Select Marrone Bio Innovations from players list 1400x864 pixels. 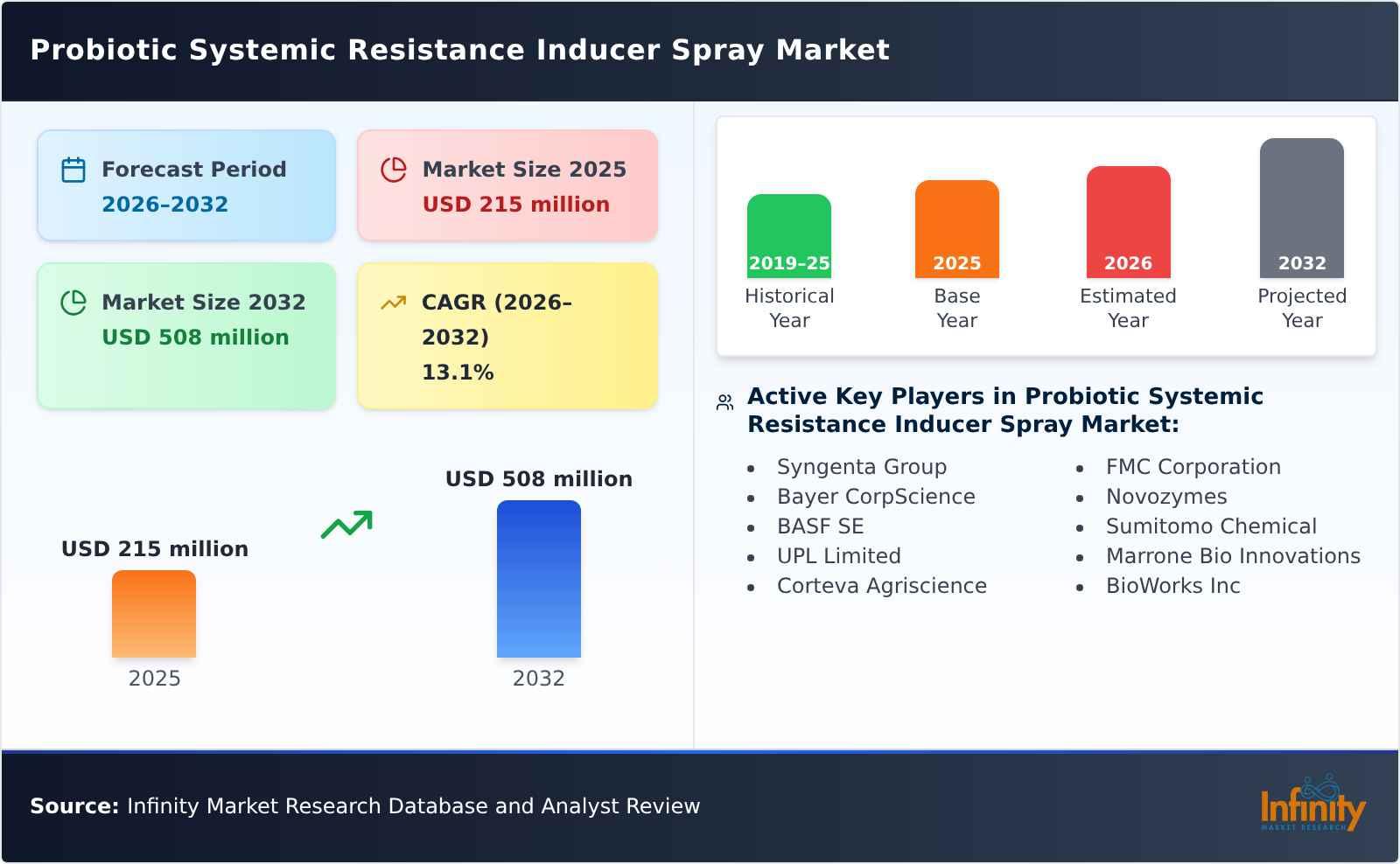(x=1233, y=556)
